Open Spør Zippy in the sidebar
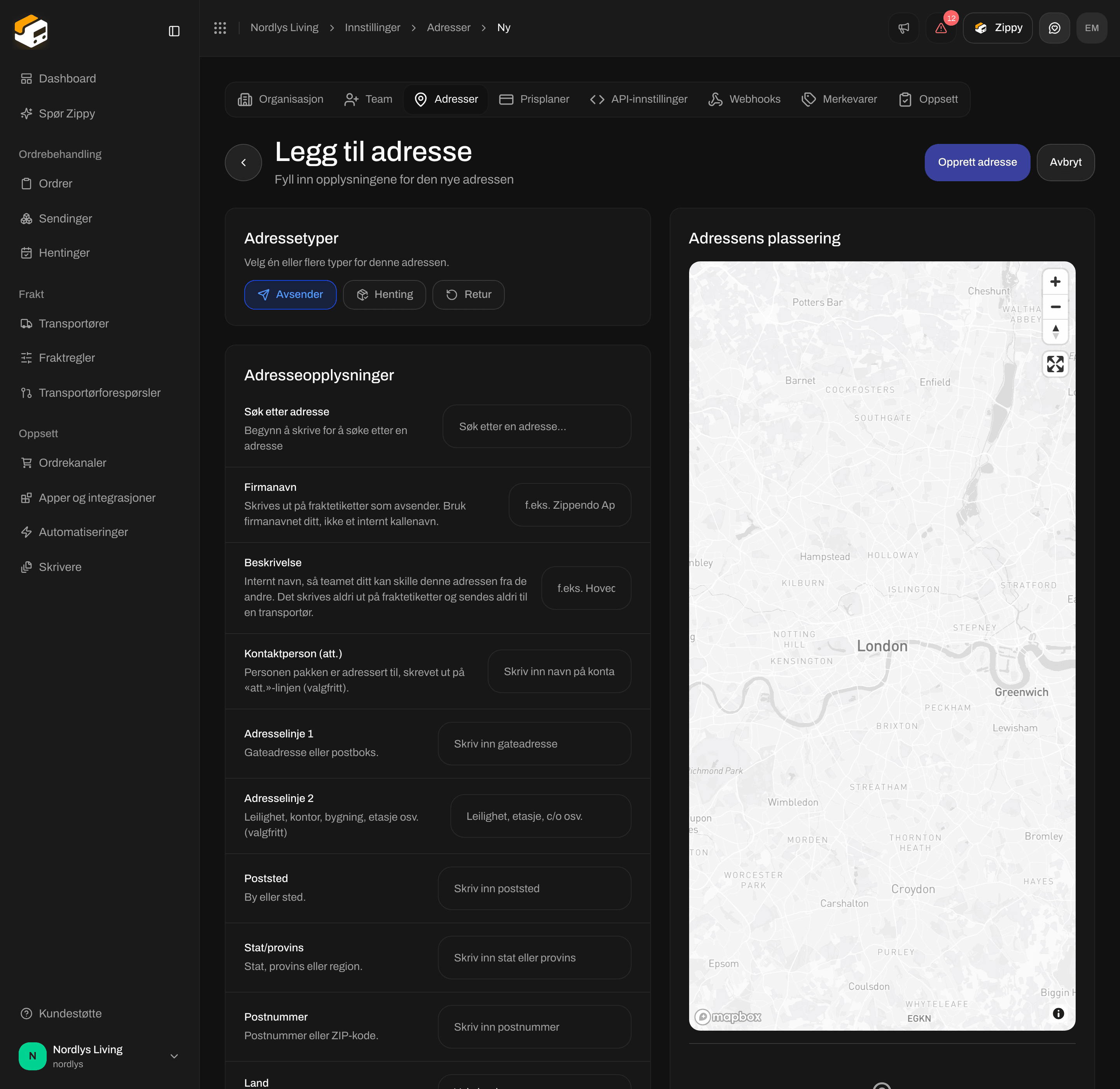Viewport: 1120px width, 1089px height. [x=100, y=113]
